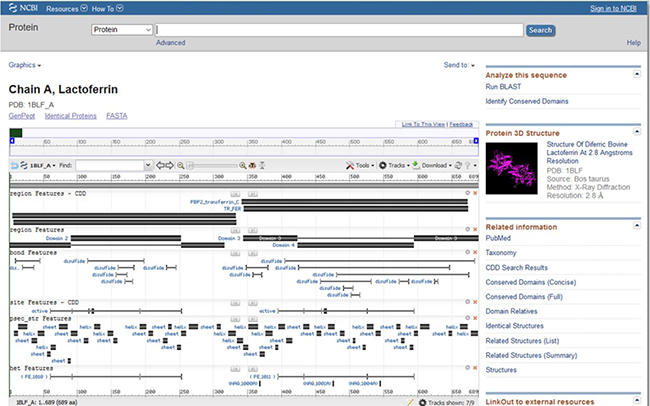Image resolution: width=650 pixels, height=406 pixels.
Task: Expand the How To menu in NCBI header
Action: [x=107, y=8]
